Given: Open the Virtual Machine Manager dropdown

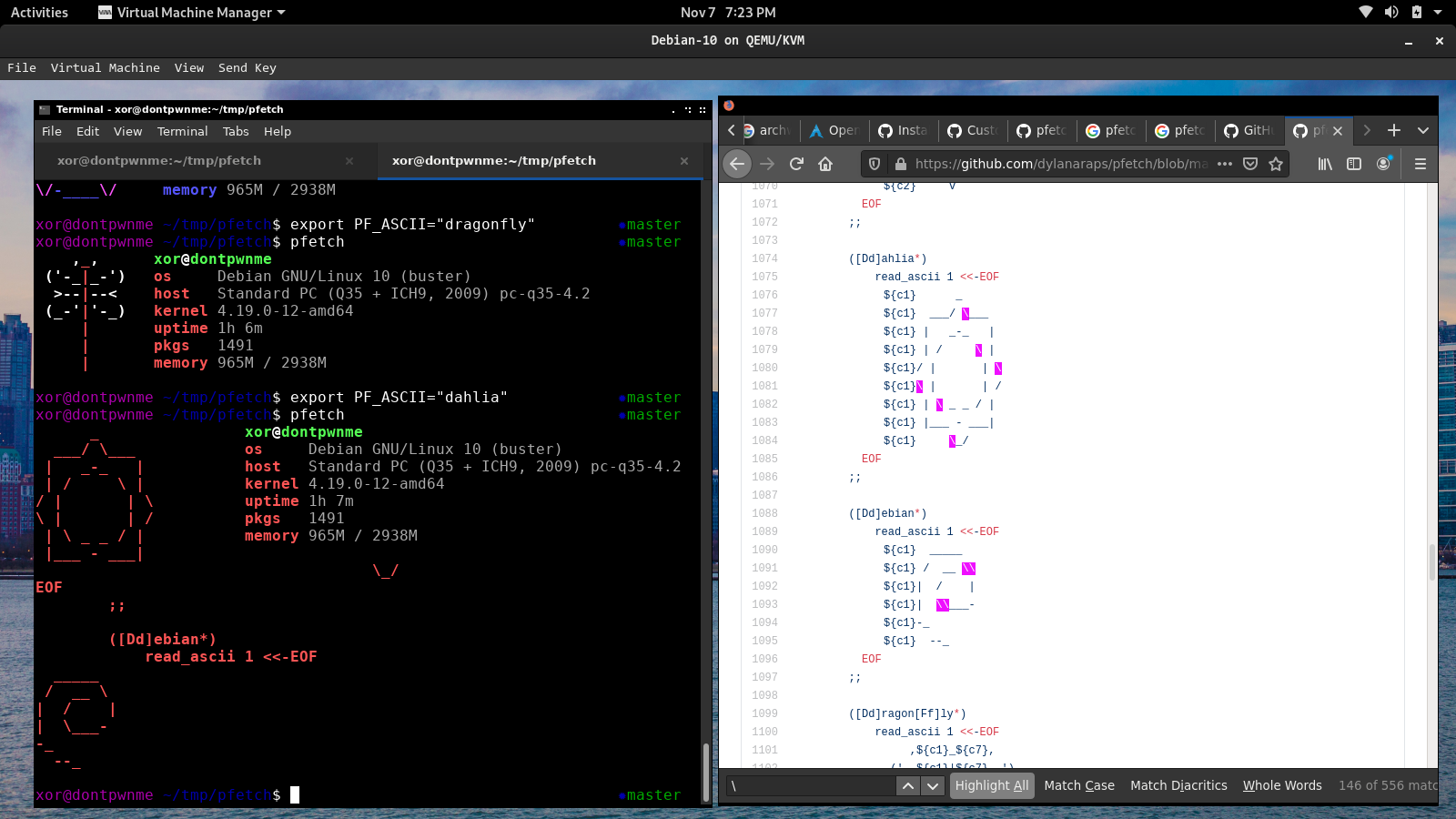Looking at the screenshot, I should coord(191,13).
